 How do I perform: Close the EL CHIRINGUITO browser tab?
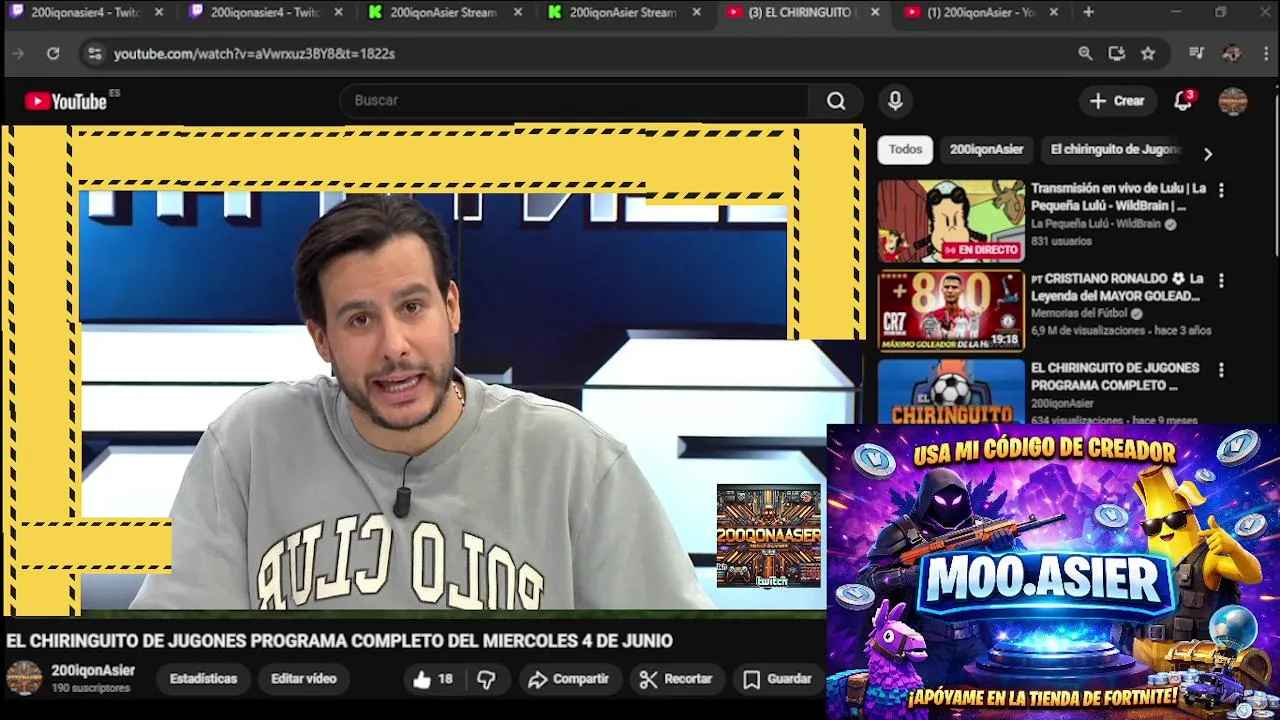tap(875, 12)
